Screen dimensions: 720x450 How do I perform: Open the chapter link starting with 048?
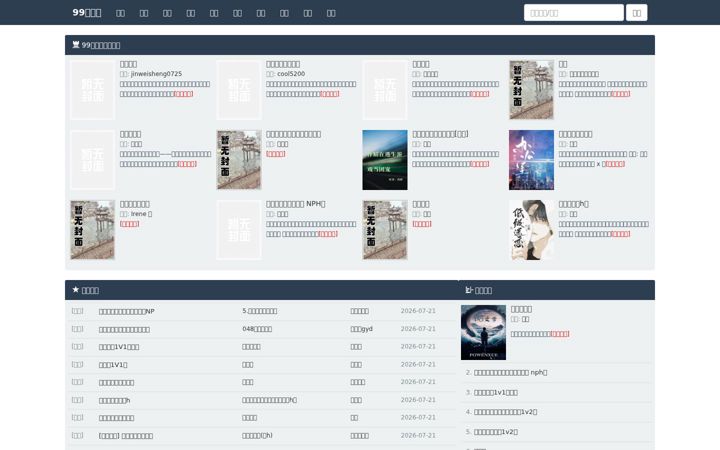coord(257,329)
